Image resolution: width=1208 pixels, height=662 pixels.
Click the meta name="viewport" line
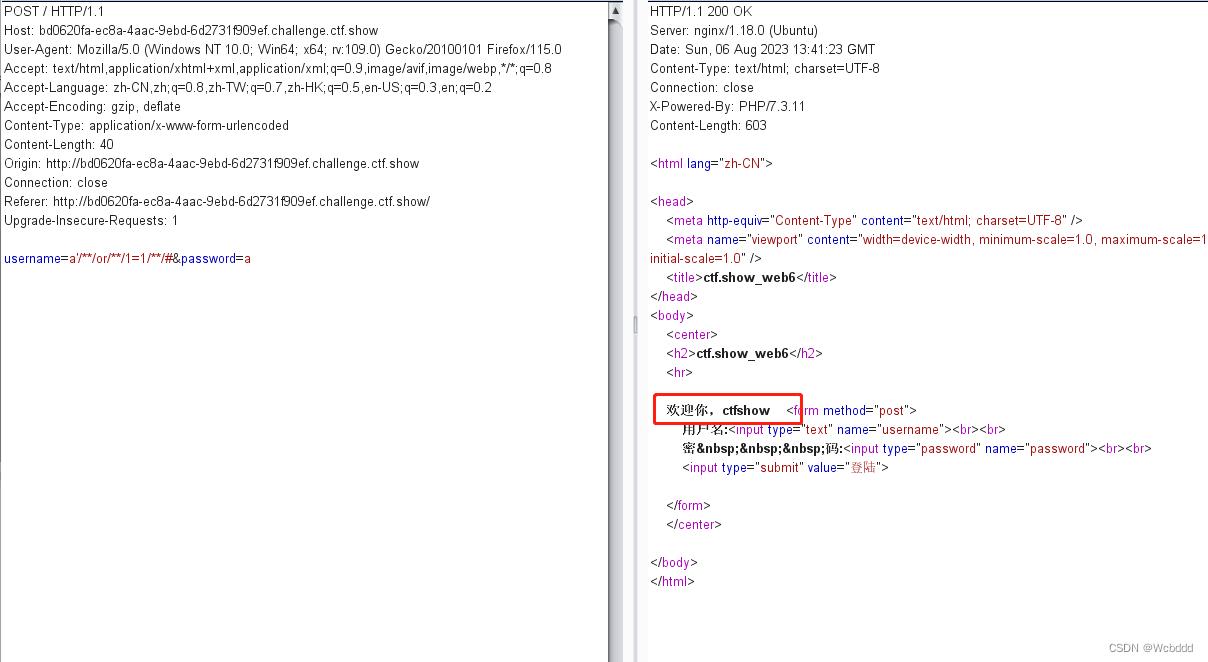pos(937,239)
